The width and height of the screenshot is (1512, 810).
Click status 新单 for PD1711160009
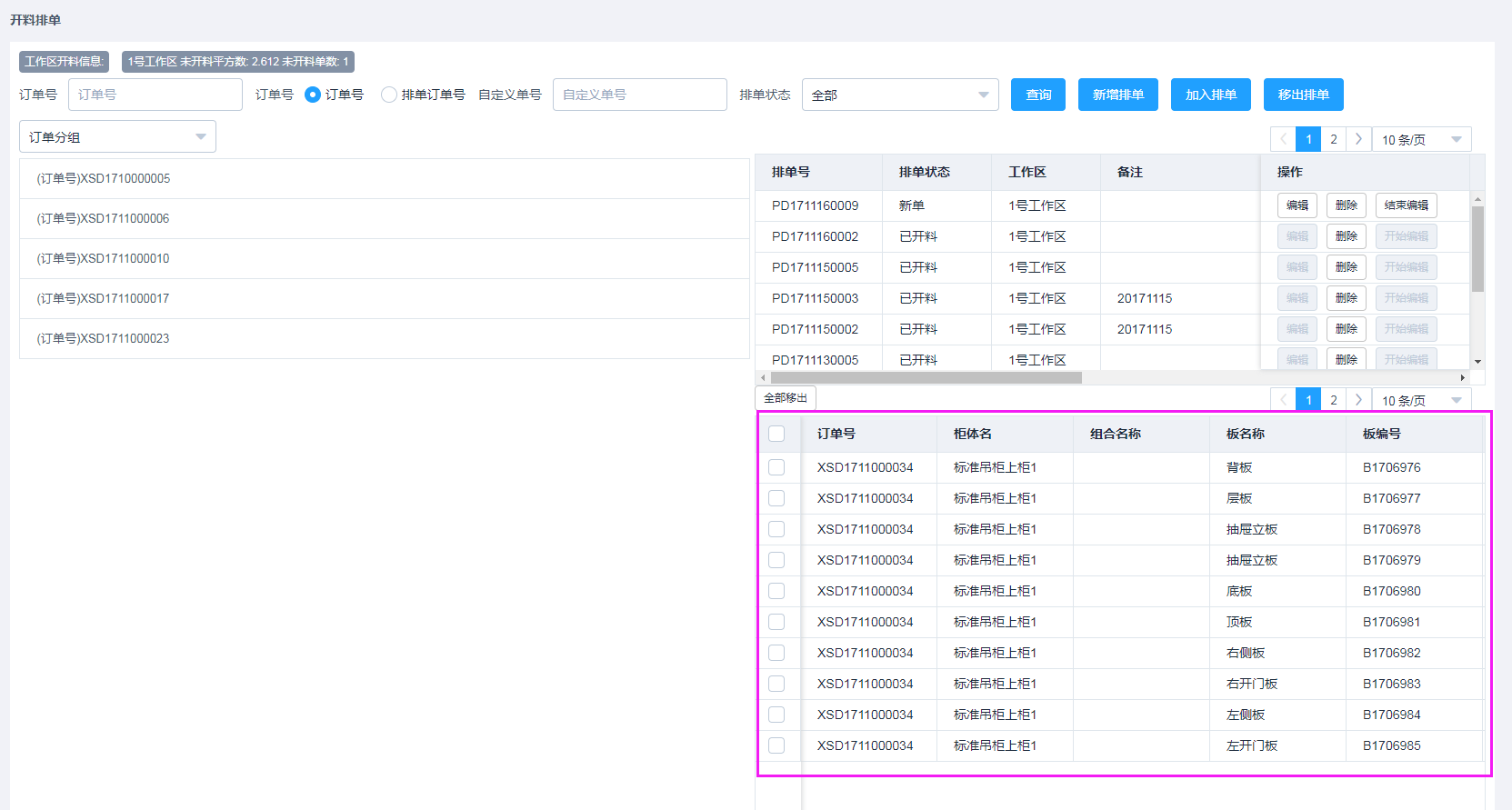point(912,205)
